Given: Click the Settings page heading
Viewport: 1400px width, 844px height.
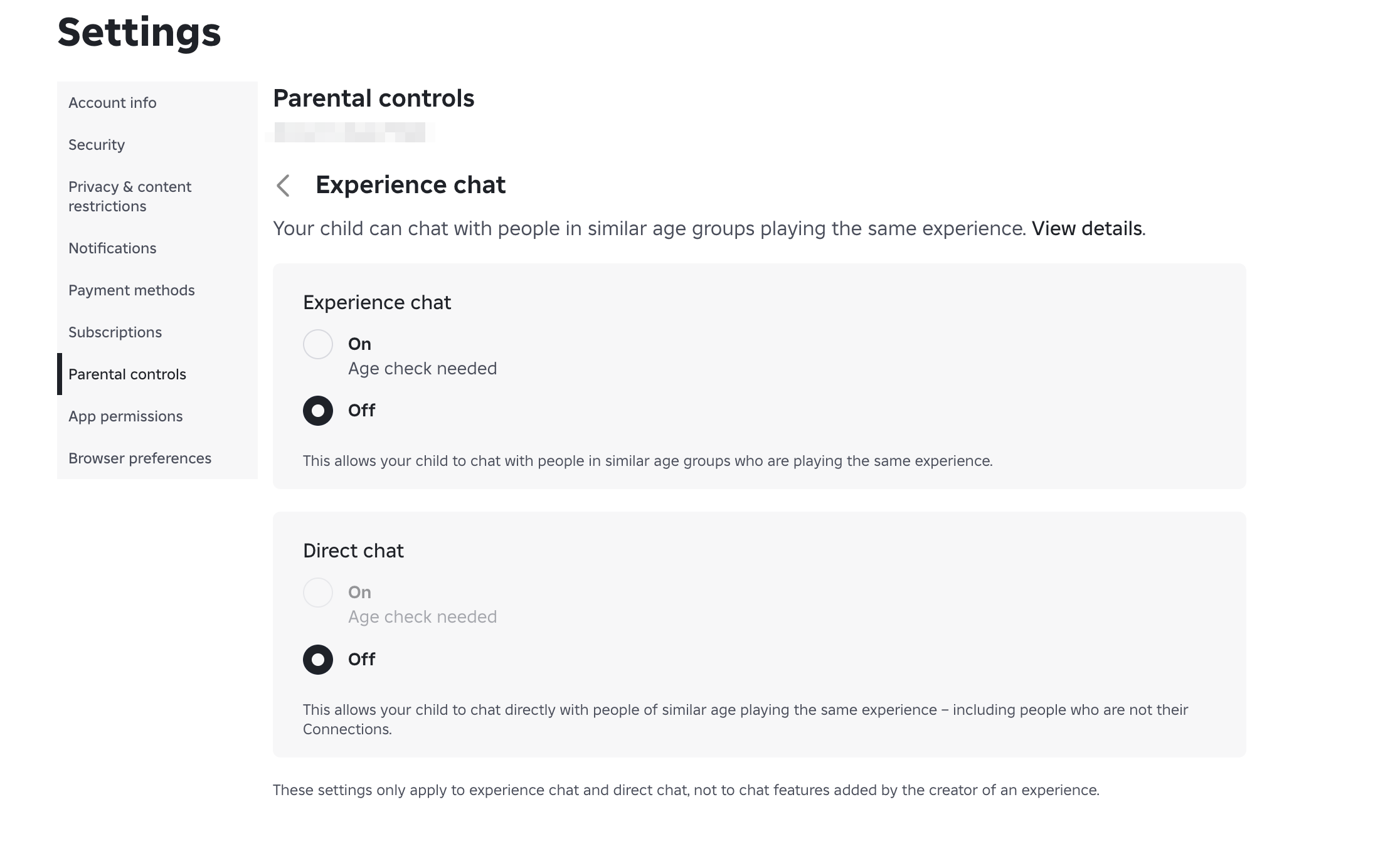Looking at the screenshot, I should coord(139,31).
